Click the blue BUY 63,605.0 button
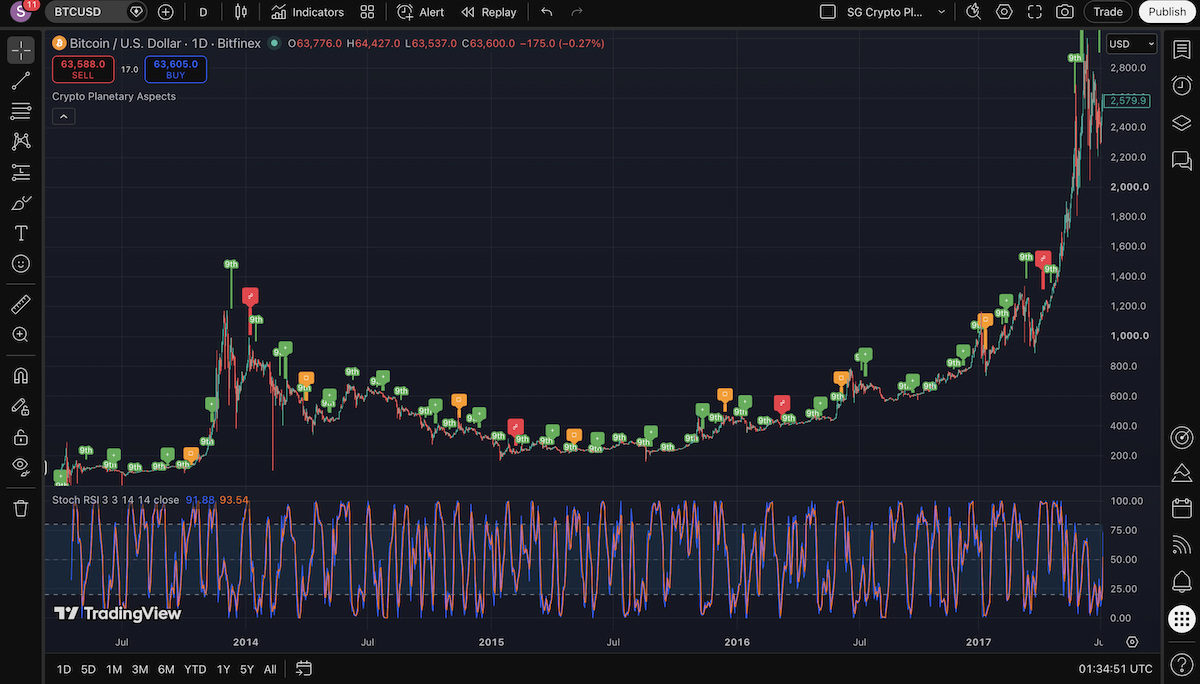The width and height of the screenshot is (1200, 684). 176,69
